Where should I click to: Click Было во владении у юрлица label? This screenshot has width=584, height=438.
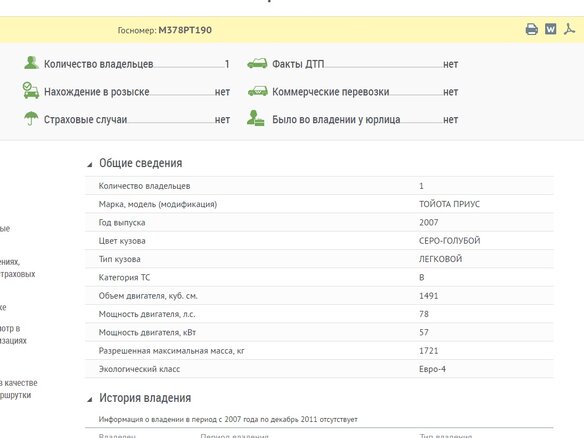[336, 120]
